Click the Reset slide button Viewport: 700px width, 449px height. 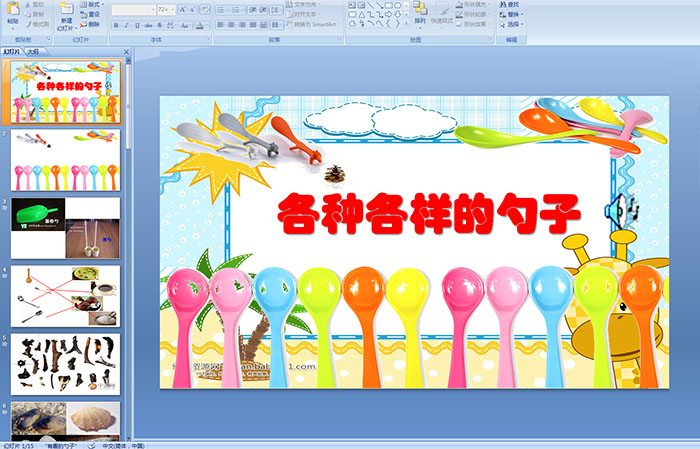(x=91, y=15)
